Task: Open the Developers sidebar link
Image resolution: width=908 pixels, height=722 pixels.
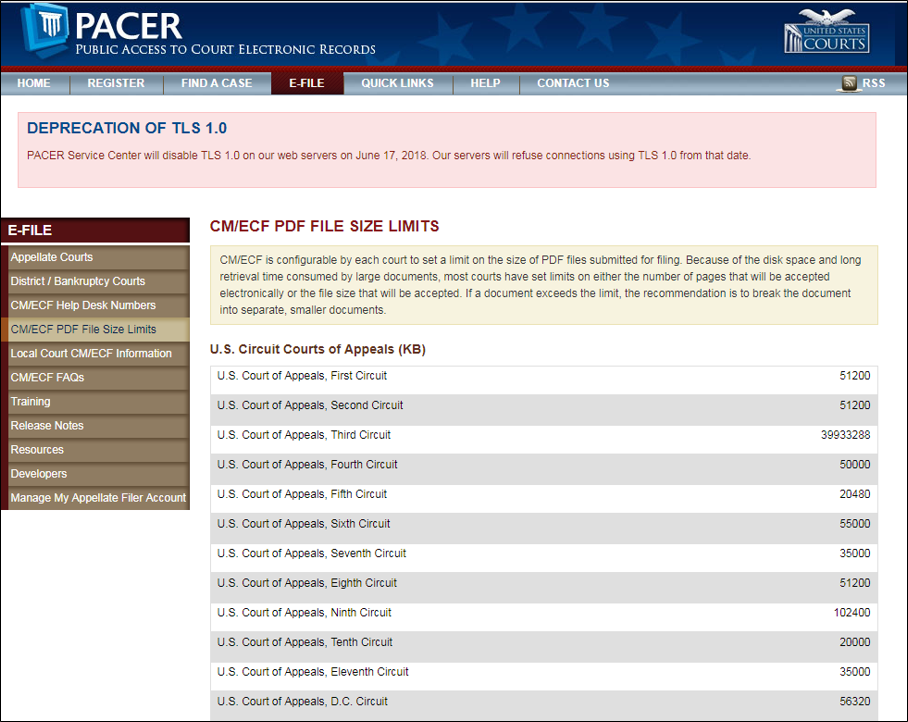Action: click(x=98, y=474)
